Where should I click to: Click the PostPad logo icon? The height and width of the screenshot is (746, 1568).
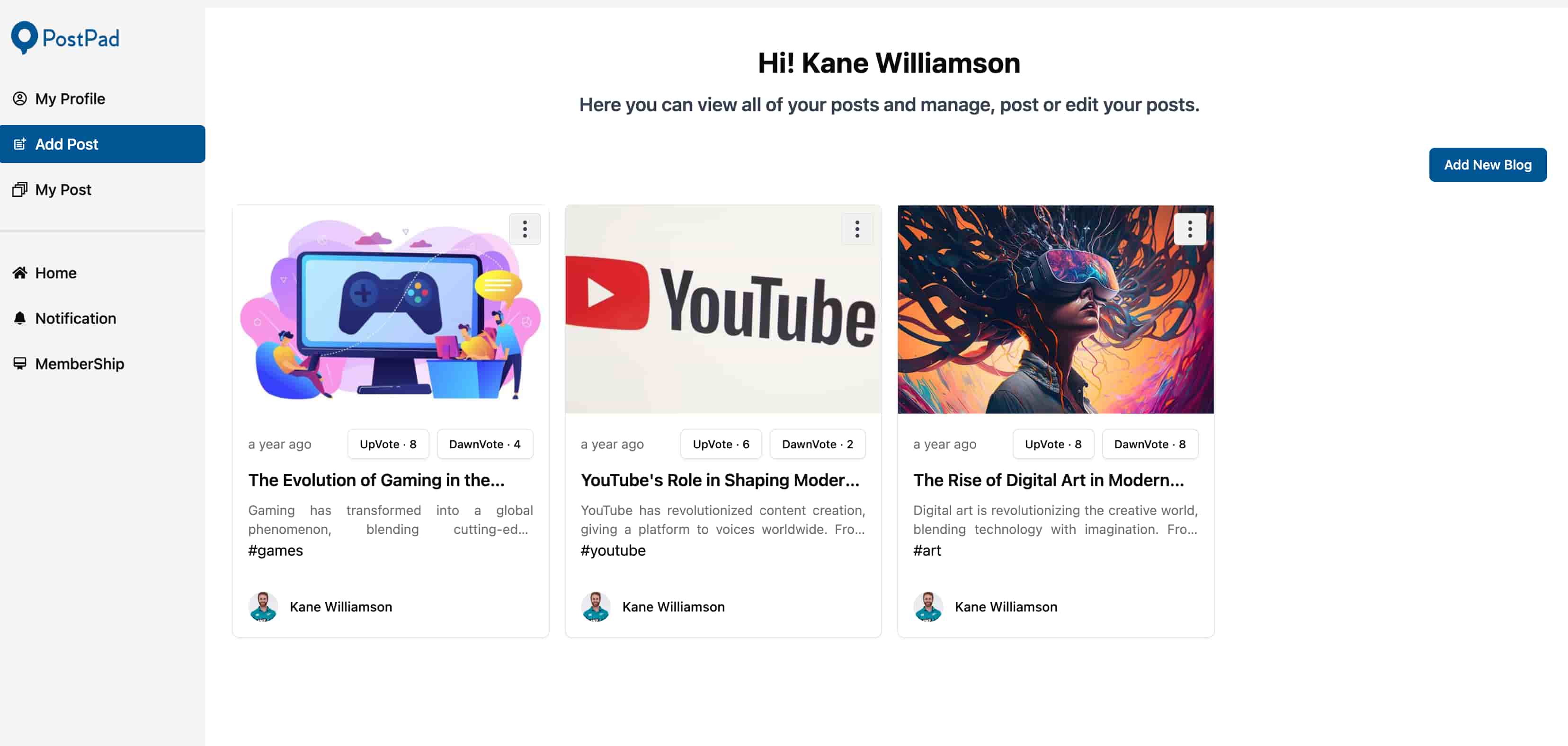[x=24, y=38]
